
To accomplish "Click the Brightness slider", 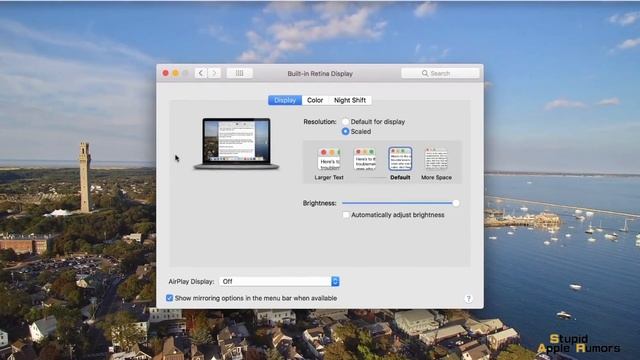I will point(400,203).
